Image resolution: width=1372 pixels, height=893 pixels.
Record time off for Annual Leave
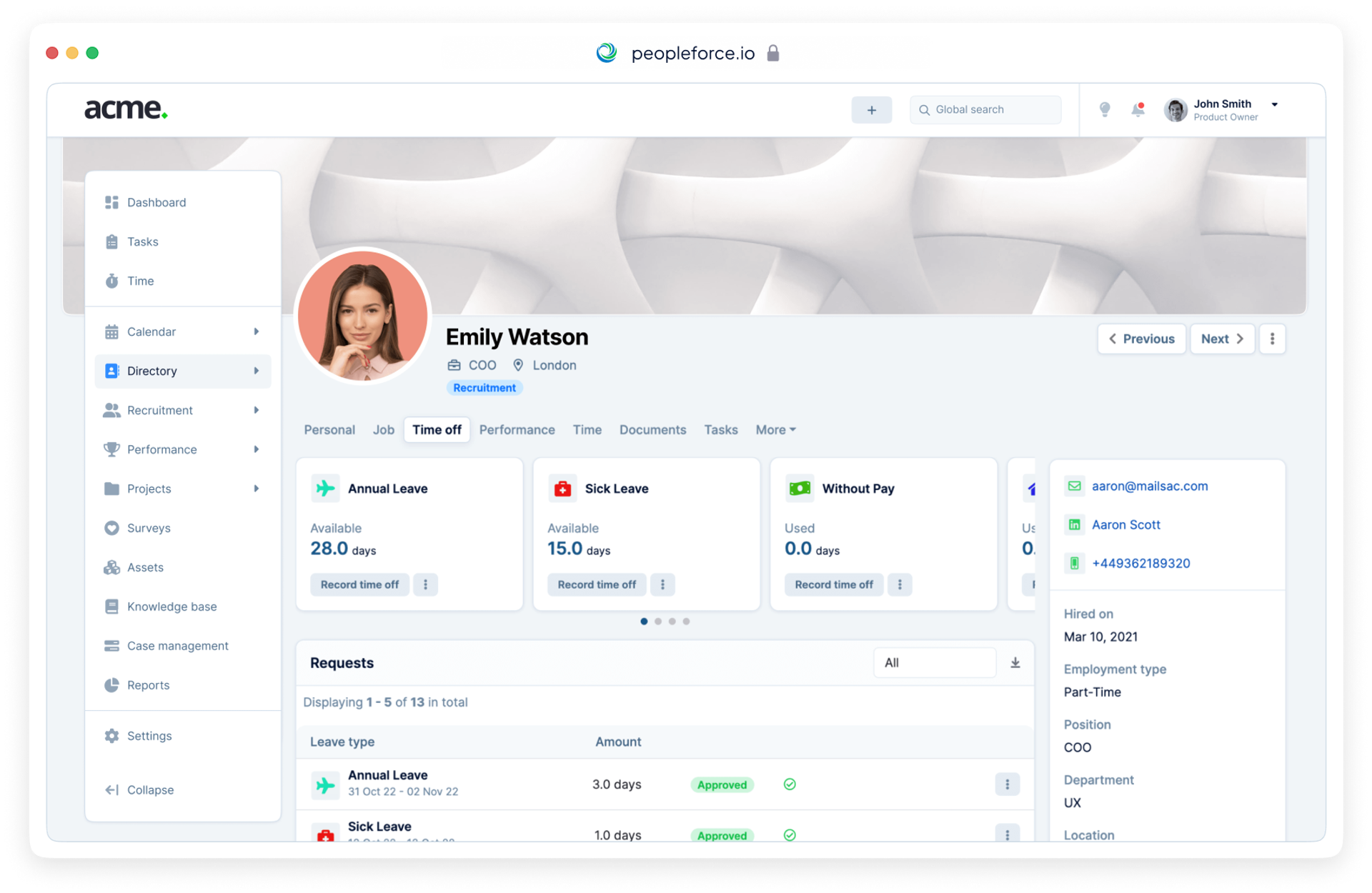[x=359, y=584]
